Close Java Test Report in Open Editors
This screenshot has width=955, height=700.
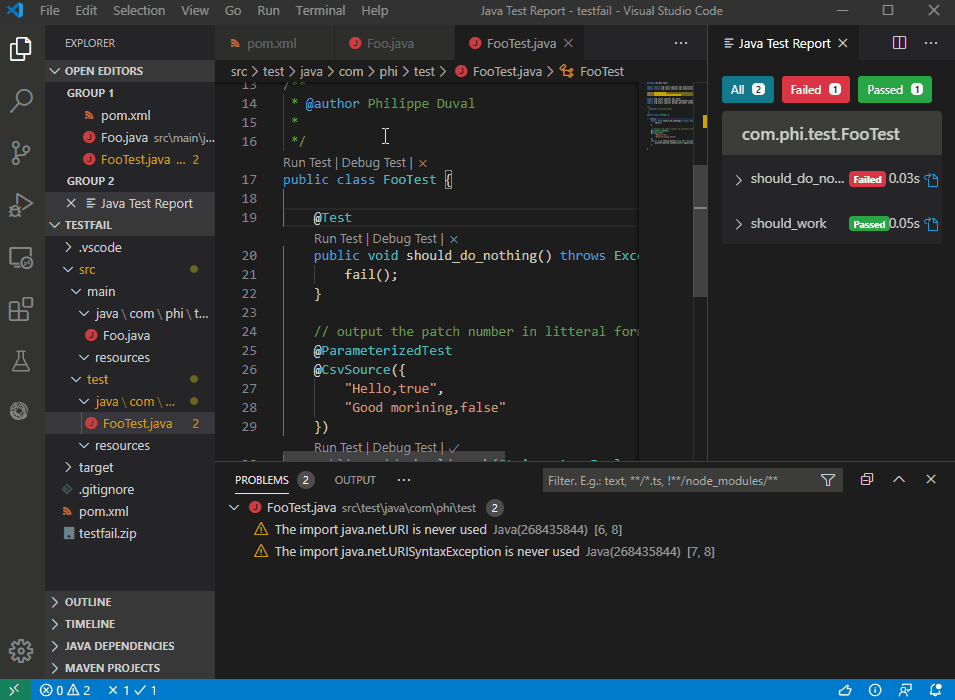coord(71,203)
